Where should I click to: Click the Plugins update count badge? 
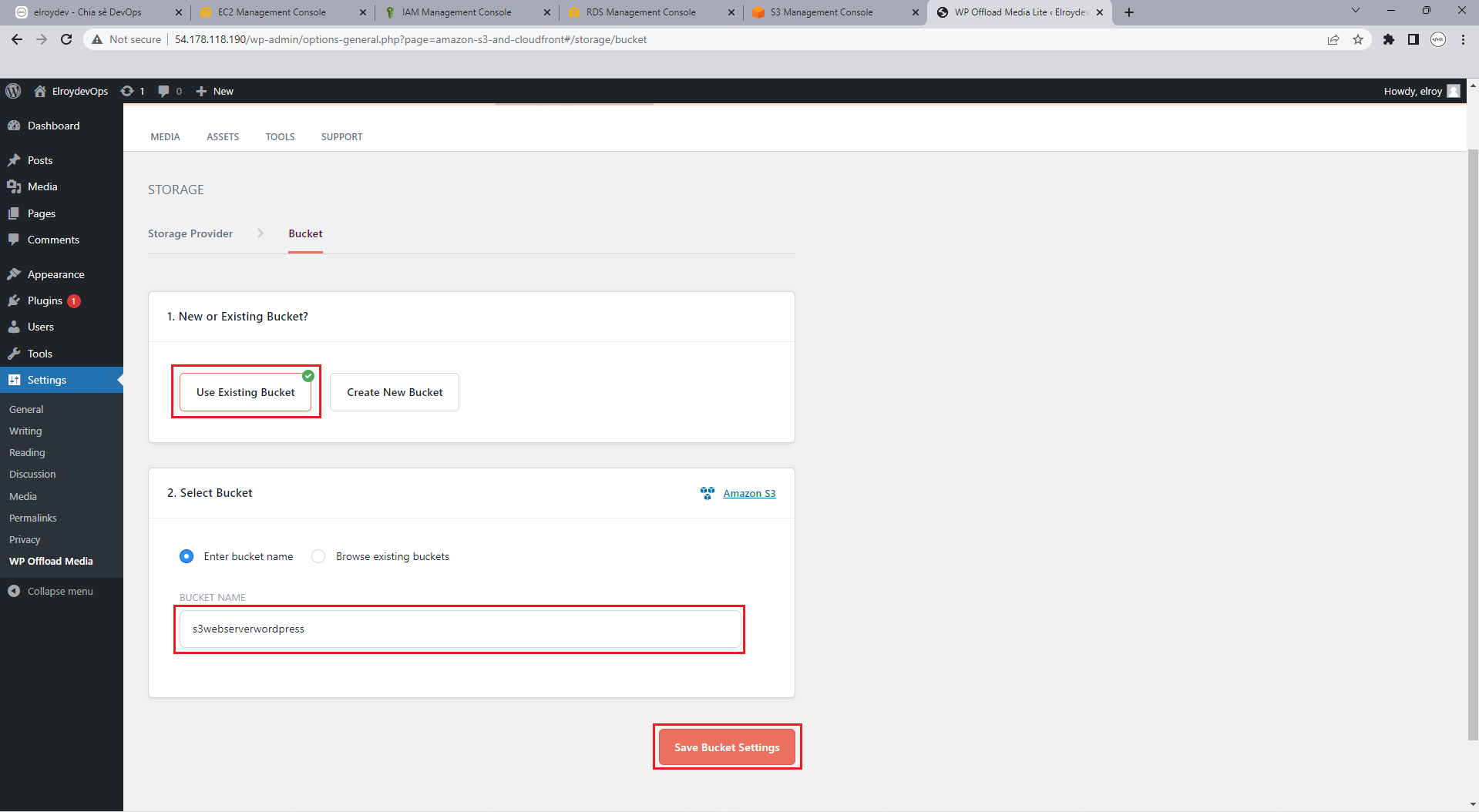(74, 301)
